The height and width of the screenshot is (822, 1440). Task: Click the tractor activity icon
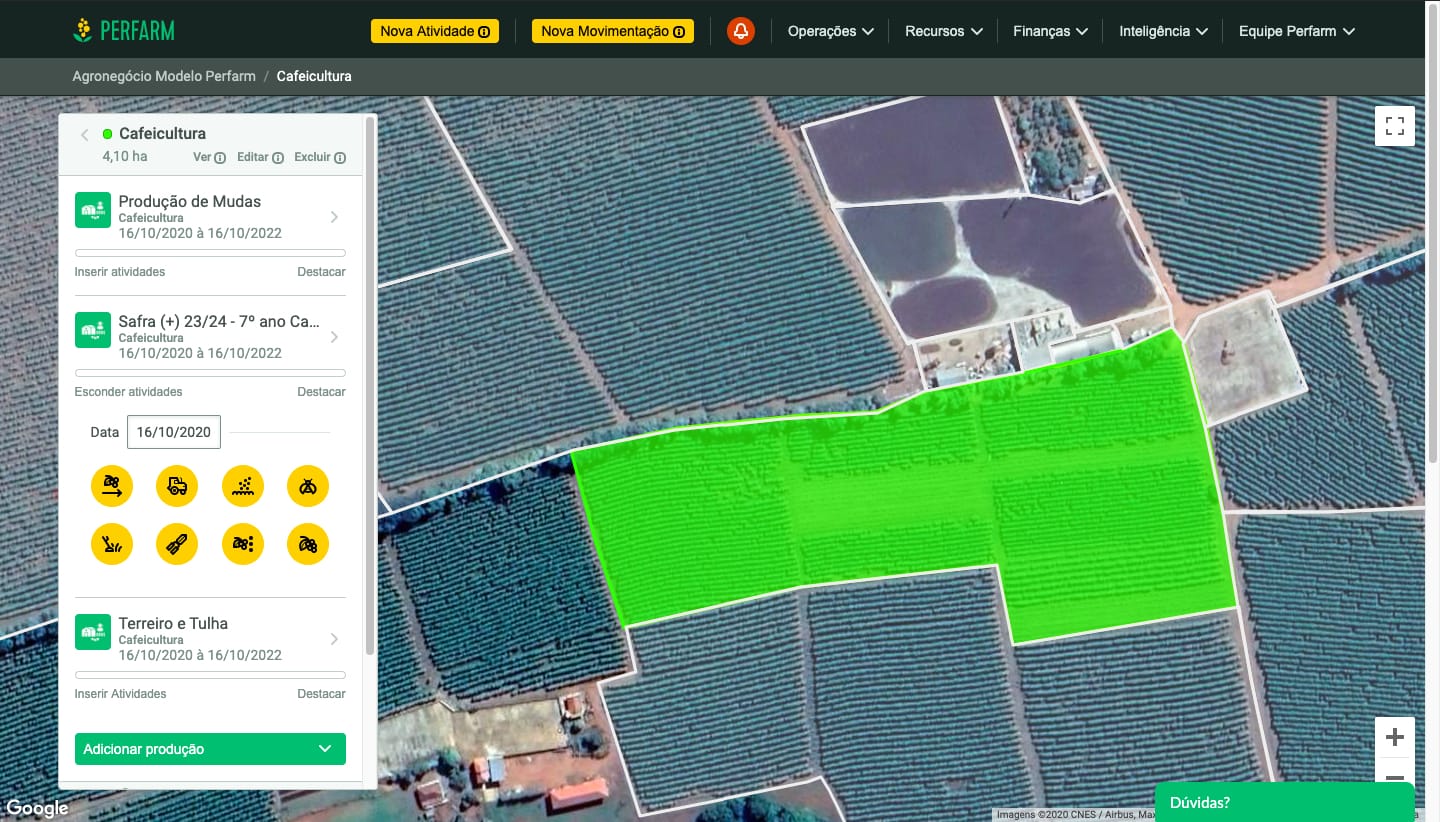[177, 487]
